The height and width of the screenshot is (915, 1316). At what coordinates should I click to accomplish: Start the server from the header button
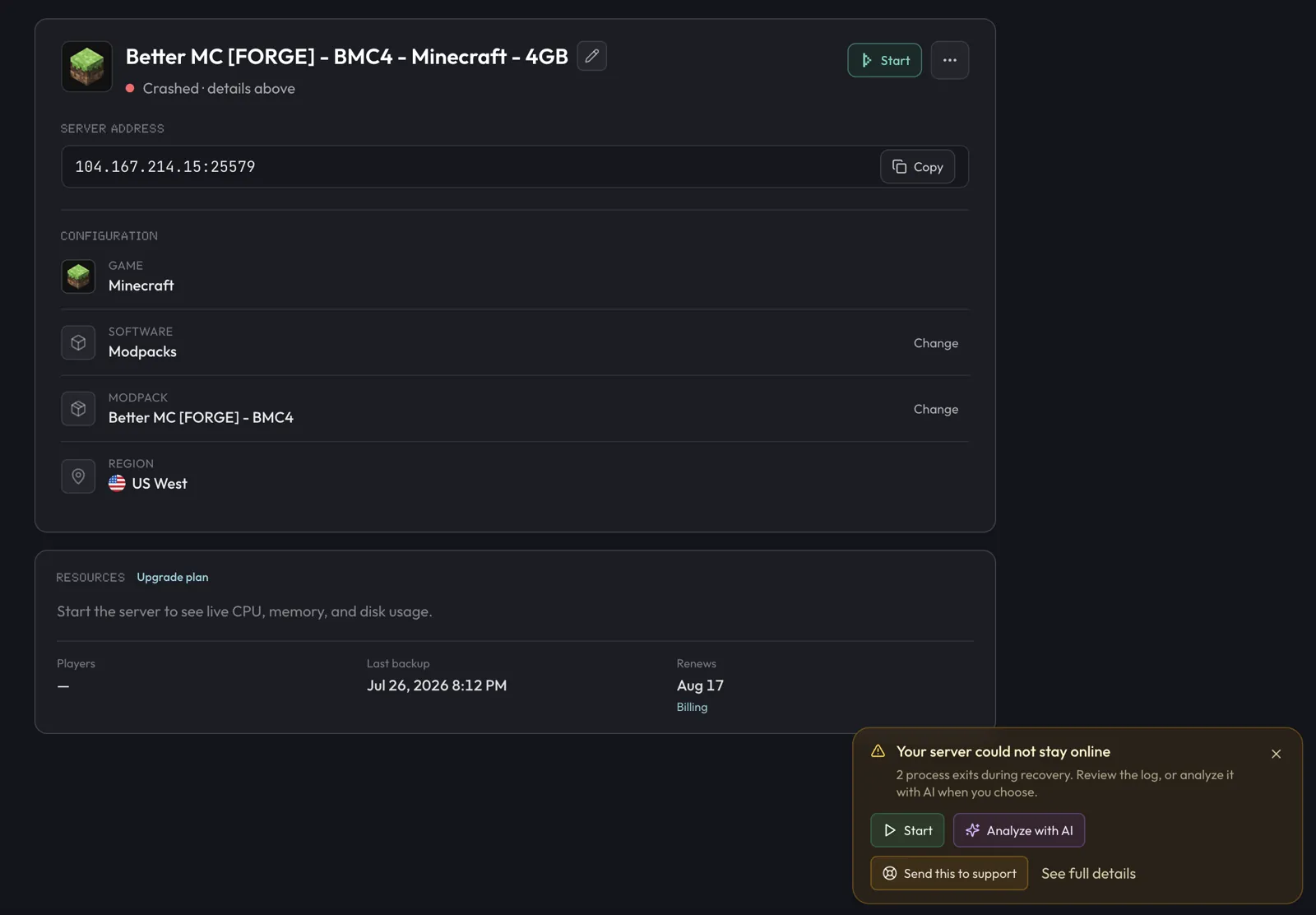[884, 60]
